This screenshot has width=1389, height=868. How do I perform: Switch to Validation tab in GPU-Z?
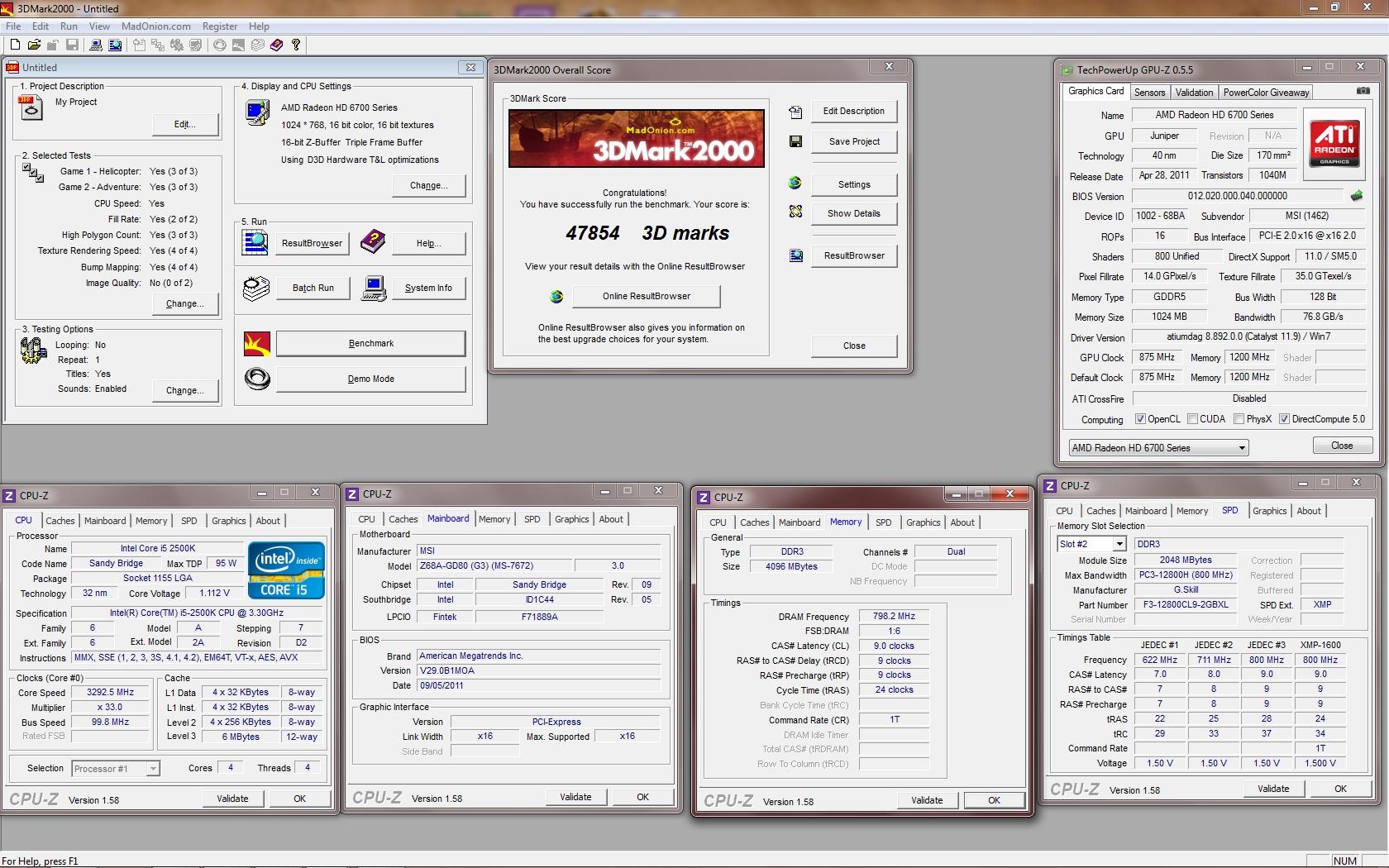(x=1194, y=93)
